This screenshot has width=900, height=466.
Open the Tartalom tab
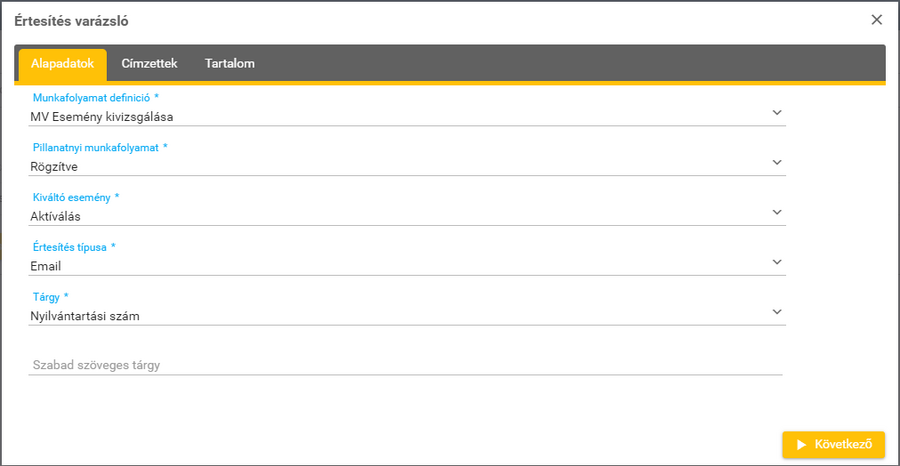pyautogui.click(x=230, y=64)
